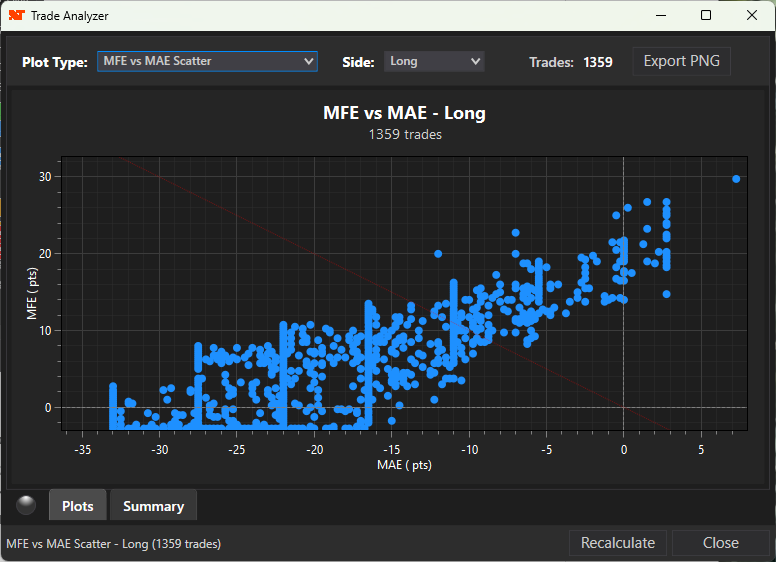Viewport: 776px width, 562px height.
Task: Minimize the Trade Analyzer window
Action: 660,16
